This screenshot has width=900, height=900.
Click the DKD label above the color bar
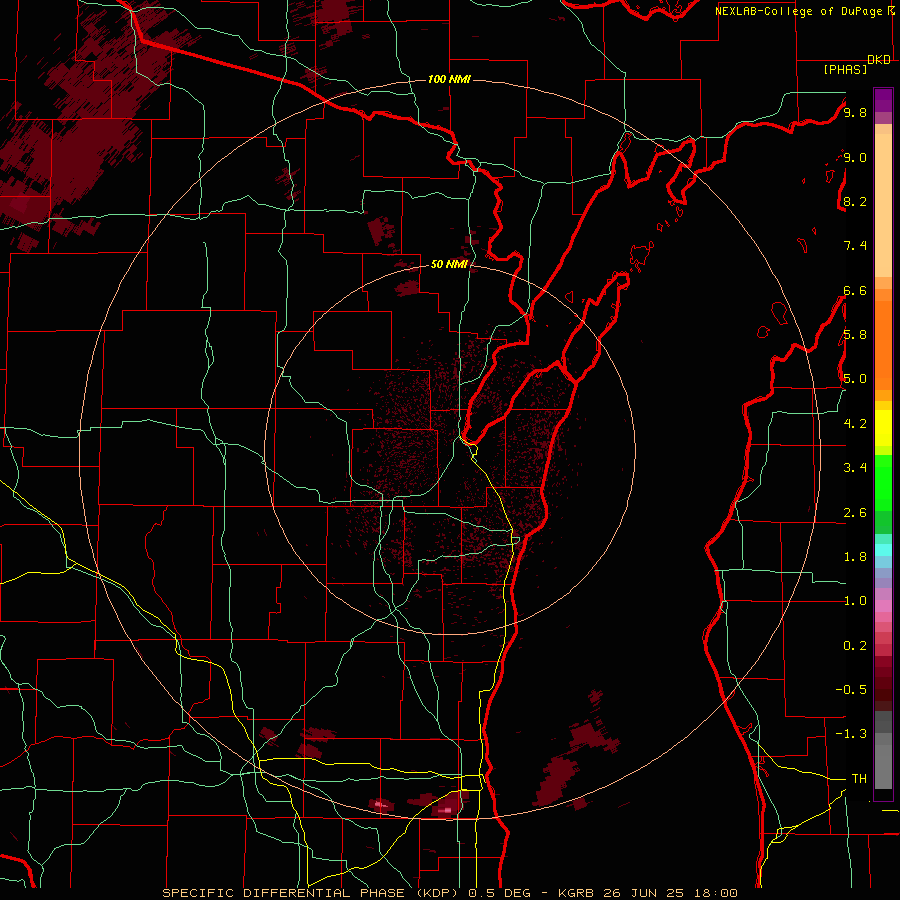click(x=879, y=60)
